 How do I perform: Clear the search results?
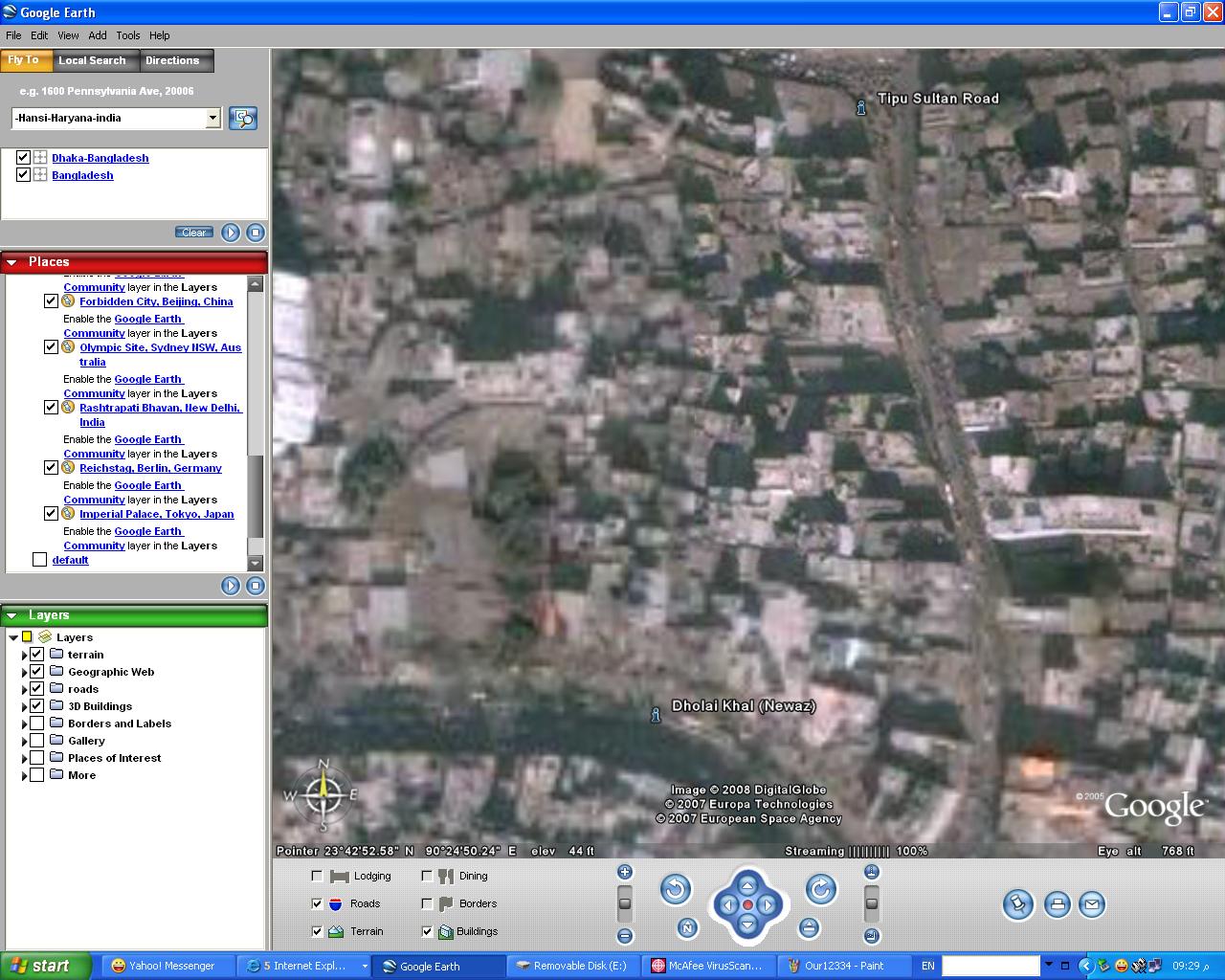pos(194,233)
